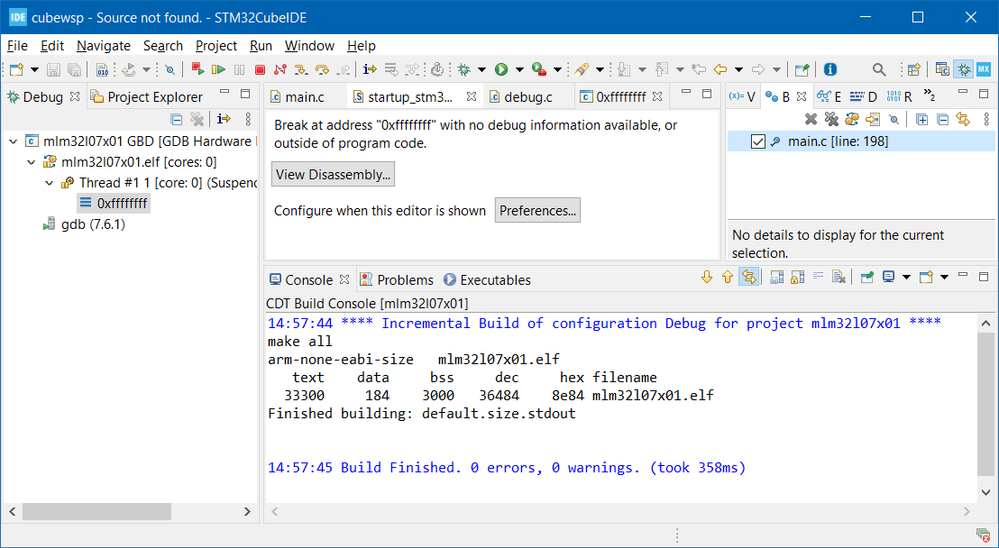This screenshot has height=548, width=999.
Task: Click the New file toolbar icon
Action: click(x=17, y=69)
